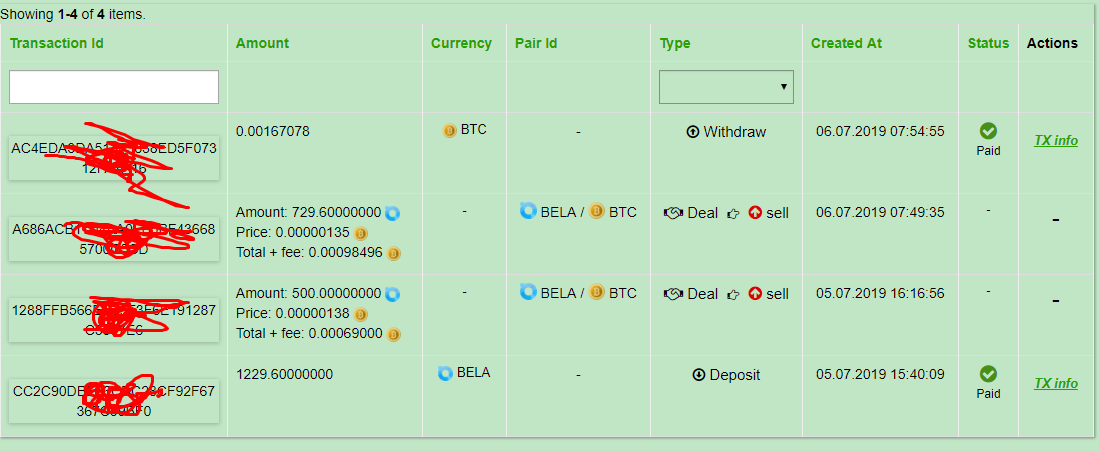
Task: Click the handshake Deal icon on 06.07.2019 row
Action: click(x=673, y=213)
